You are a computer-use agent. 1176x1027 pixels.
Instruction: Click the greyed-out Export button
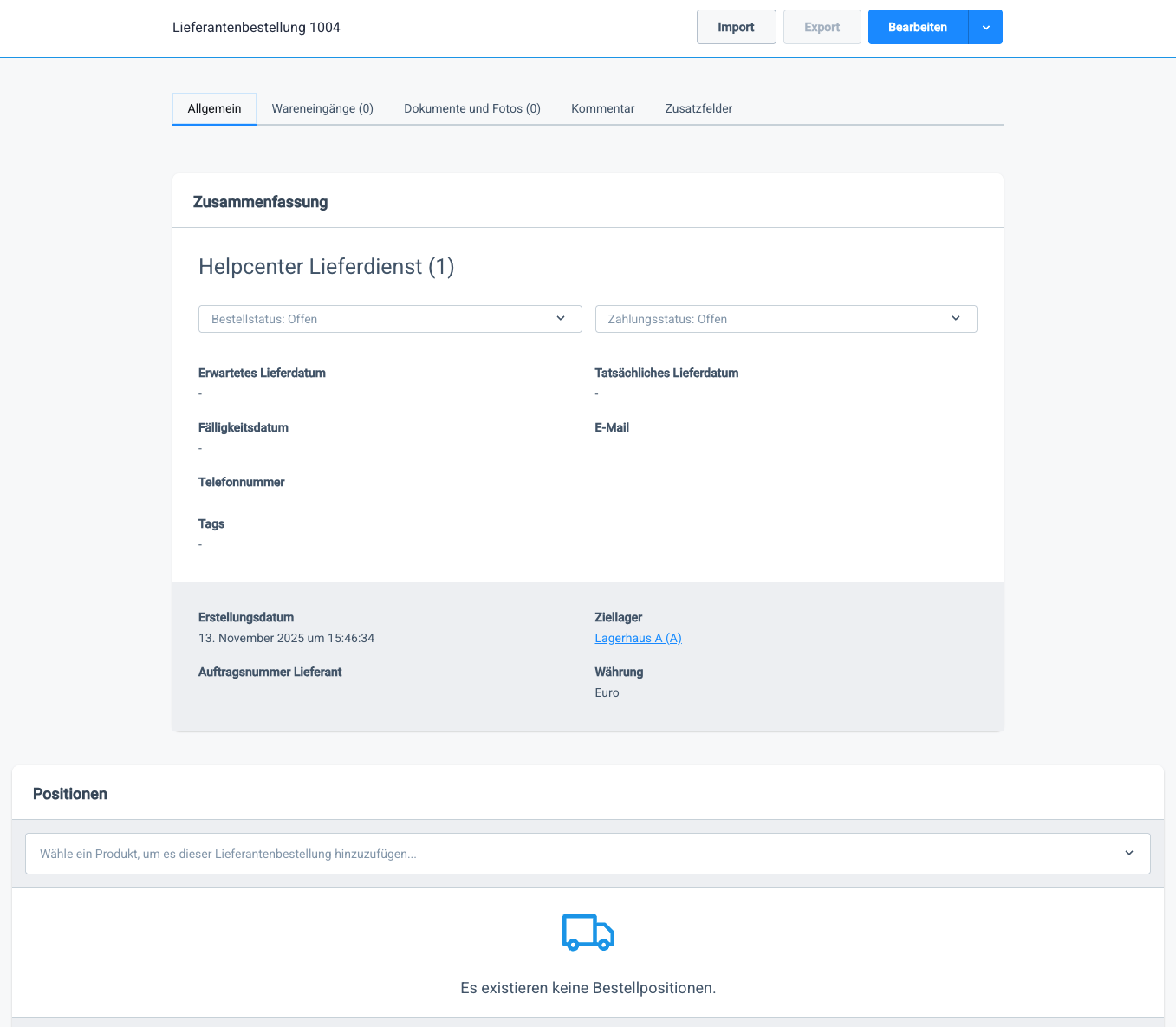point(822,27)
